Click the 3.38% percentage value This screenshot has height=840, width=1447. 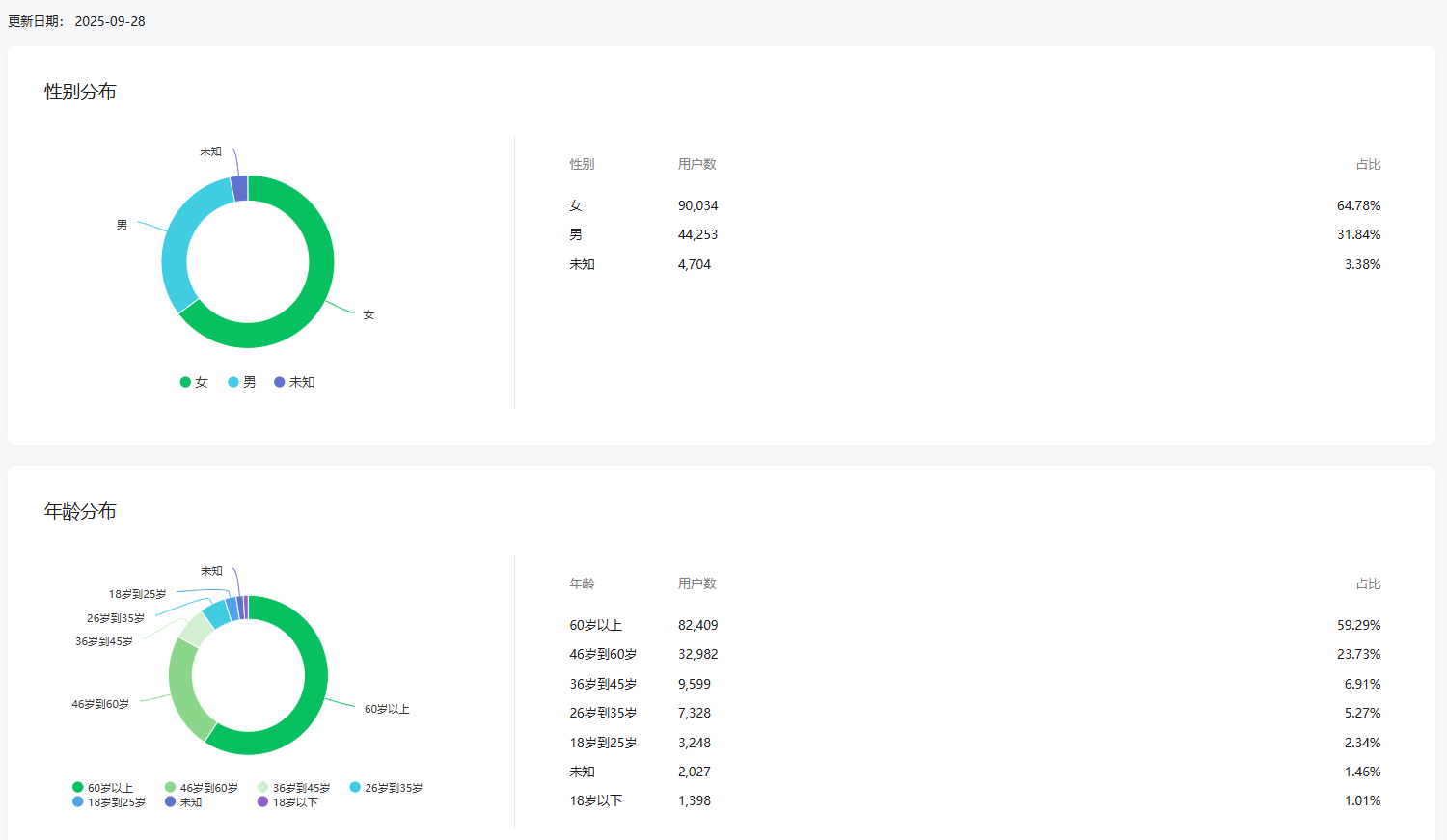coord(1362,264)
